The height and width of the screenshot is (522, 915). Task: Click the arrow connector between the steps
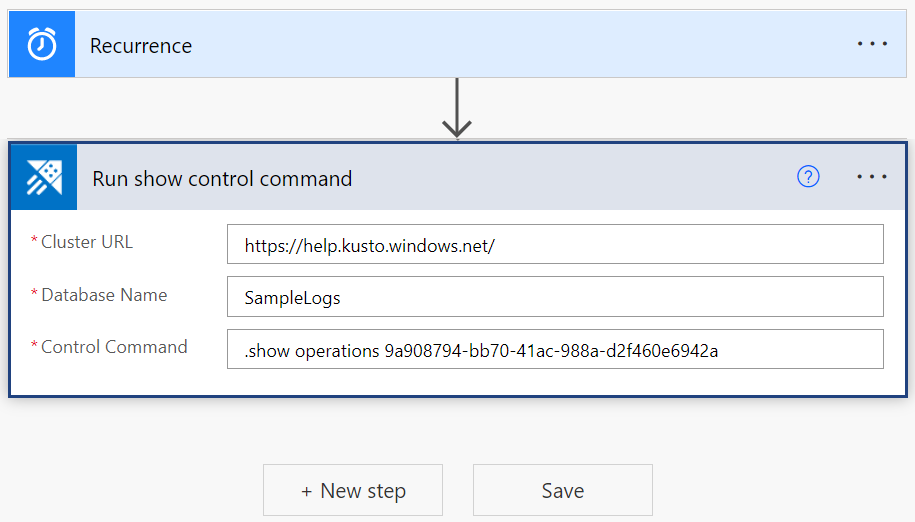457,108
